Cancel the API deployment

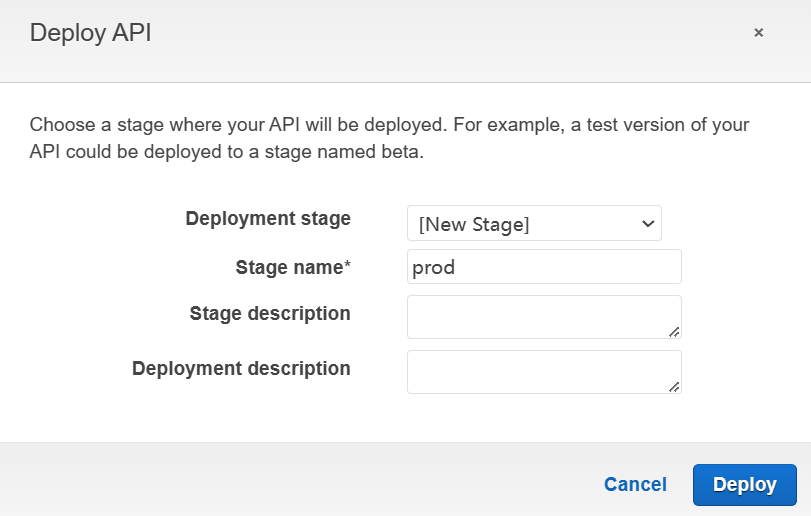pyautogui.click(x=635, y=485)
